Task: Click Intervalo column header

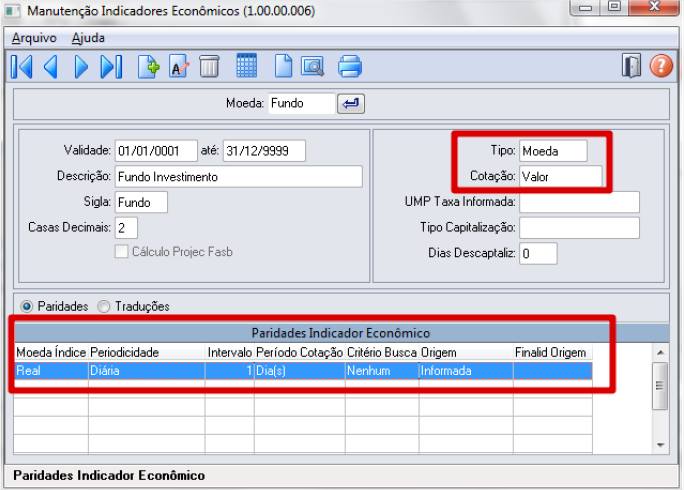Action: [x=230, y=352]
